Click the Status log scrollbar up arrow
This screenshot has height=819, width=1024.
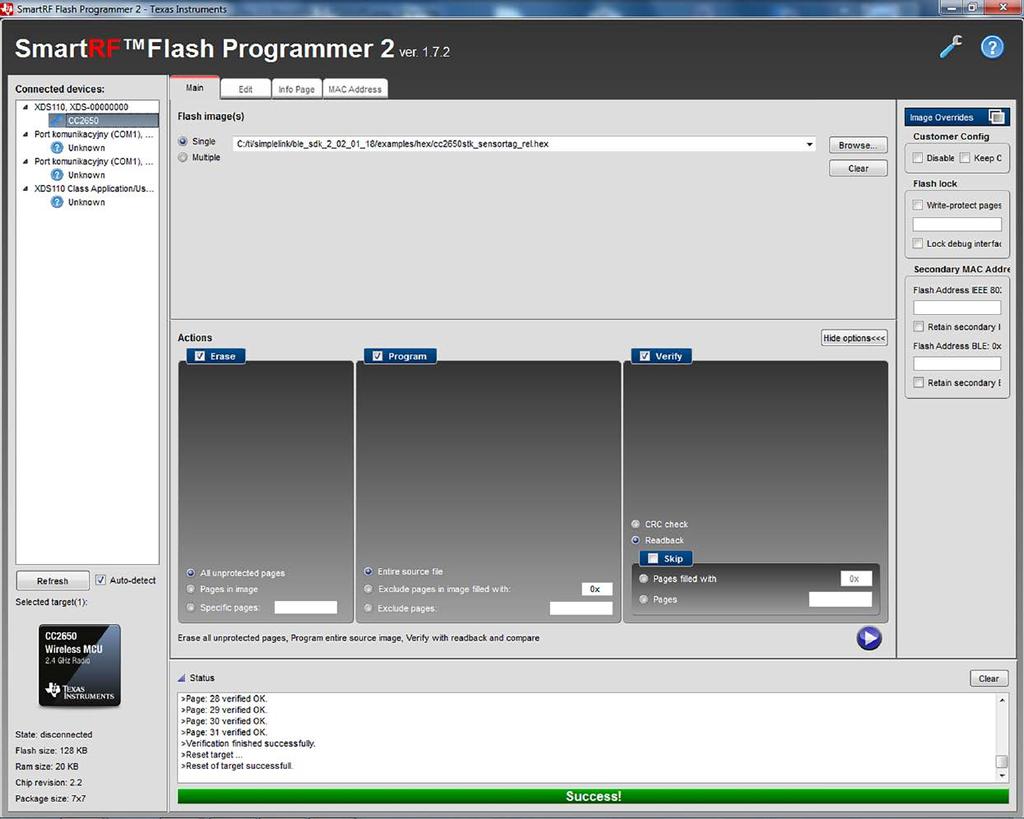(x=1002, y=699)
